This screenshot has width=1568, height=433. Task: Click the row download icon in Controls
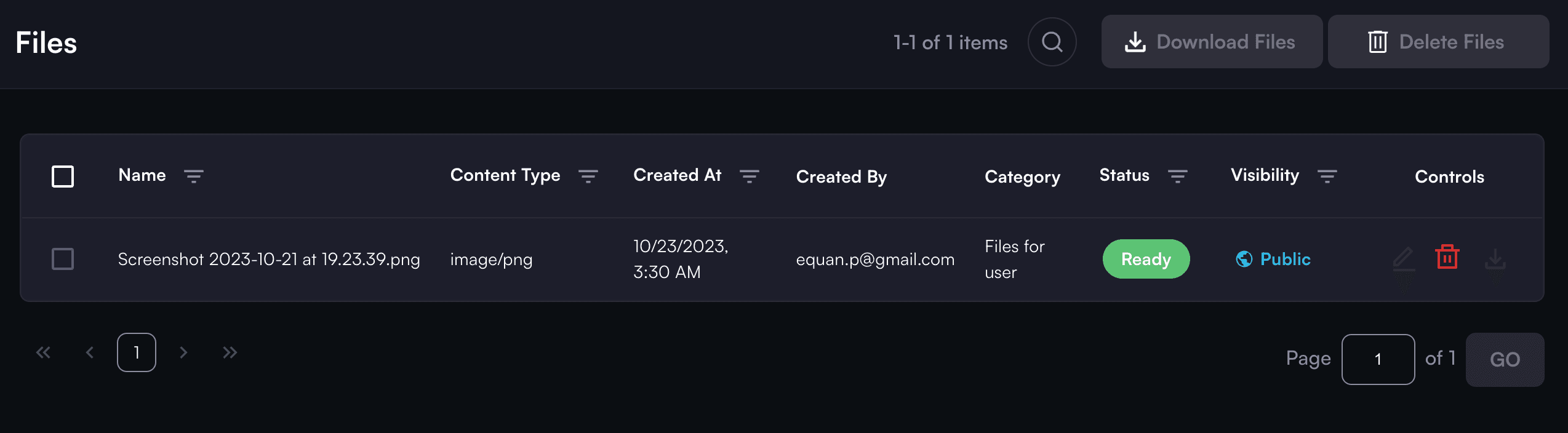[1495, 259]
